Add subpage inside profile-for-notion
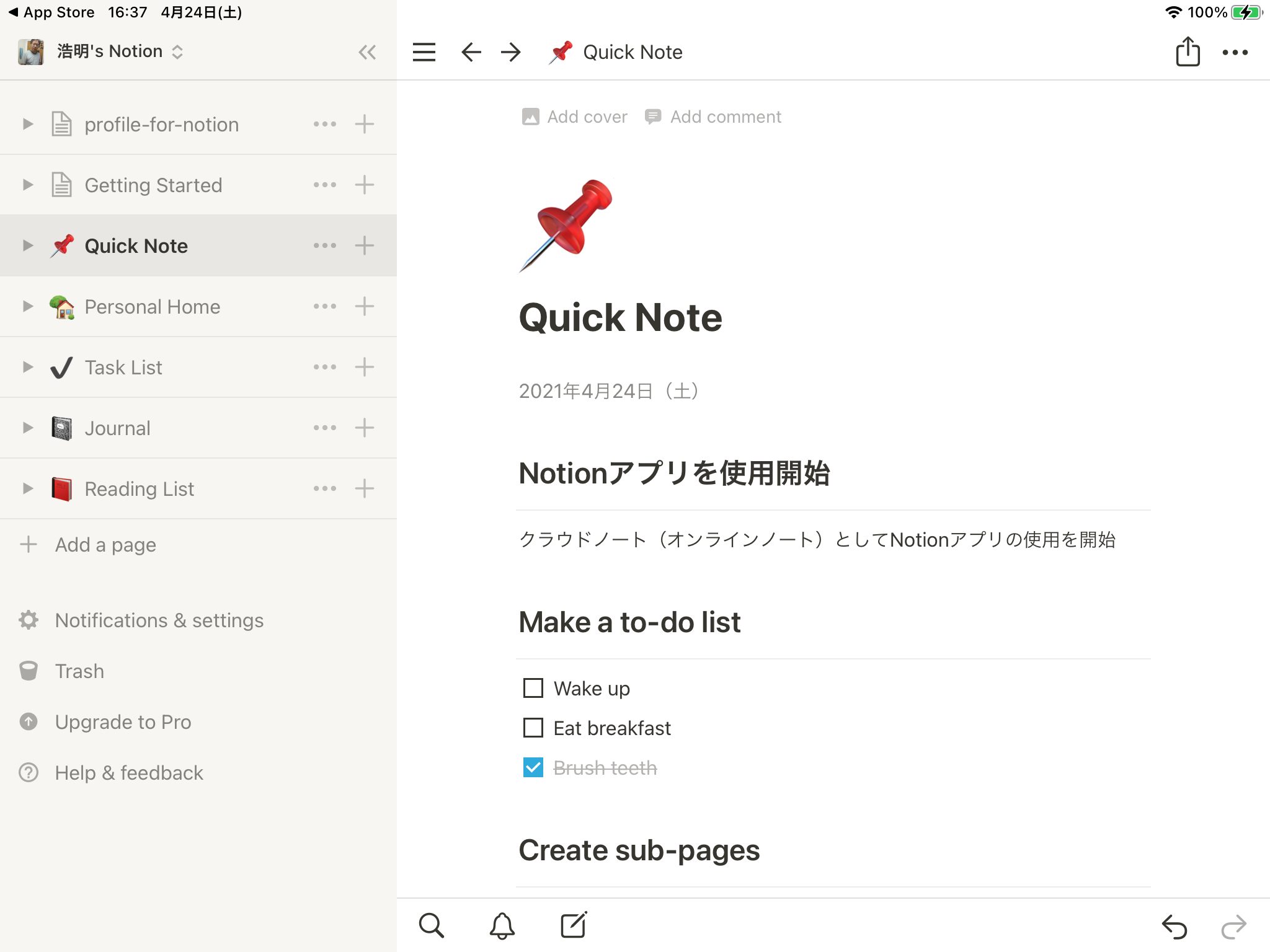The height and width of the screenshot is (952, 1270). coord(365,124)
